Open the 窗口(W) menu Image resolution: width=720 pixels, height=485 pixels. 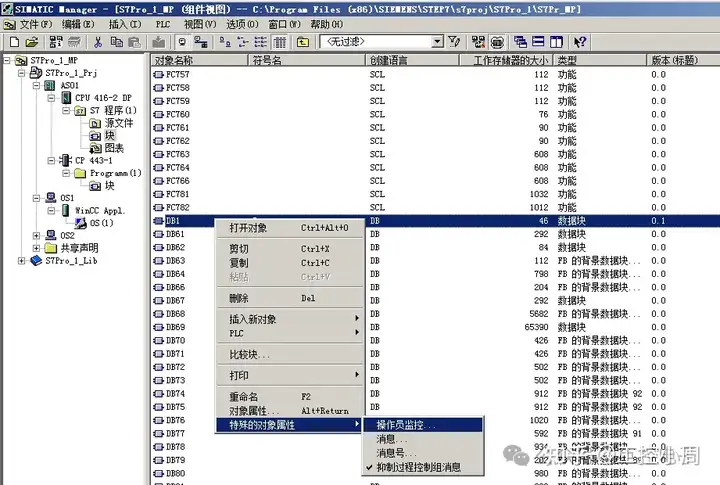coord(285,24)
